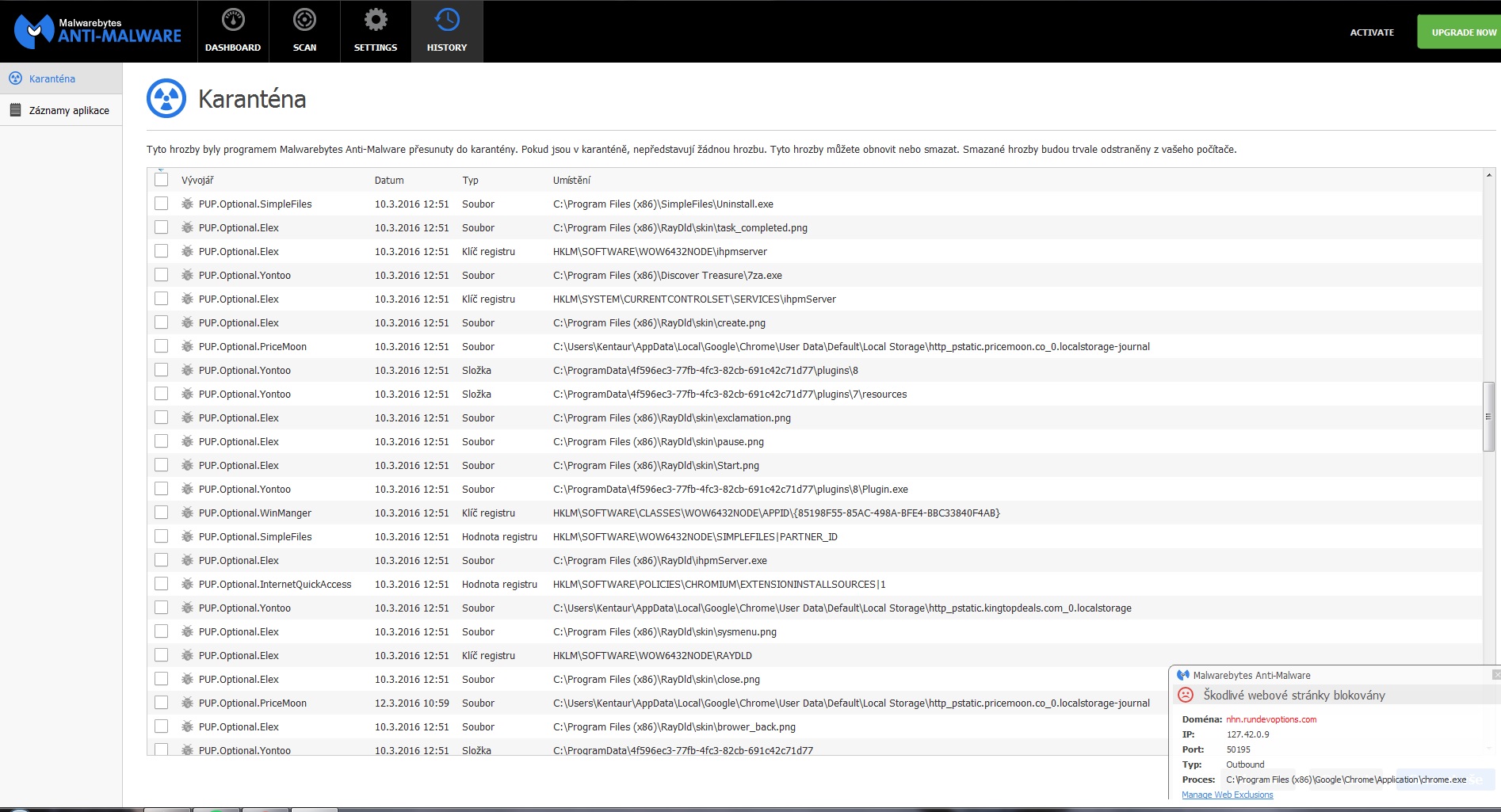
Task: Click the quarantine list scrollbar thumb
Action: [1489, 417]
